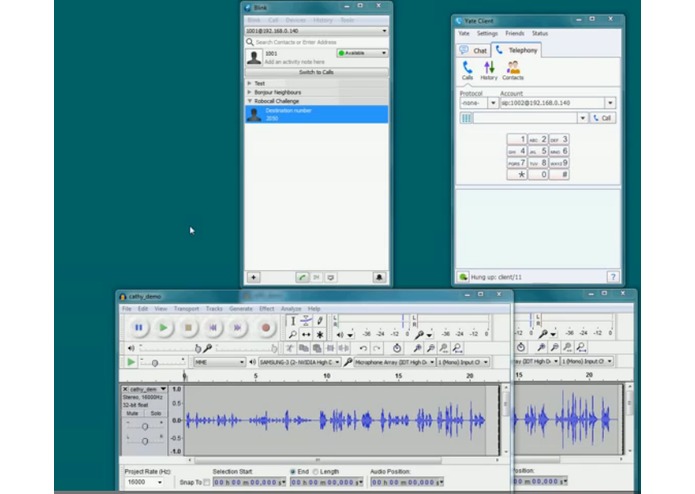Select the Envelope tool in Audacity
695x494 pixels.
306,321
